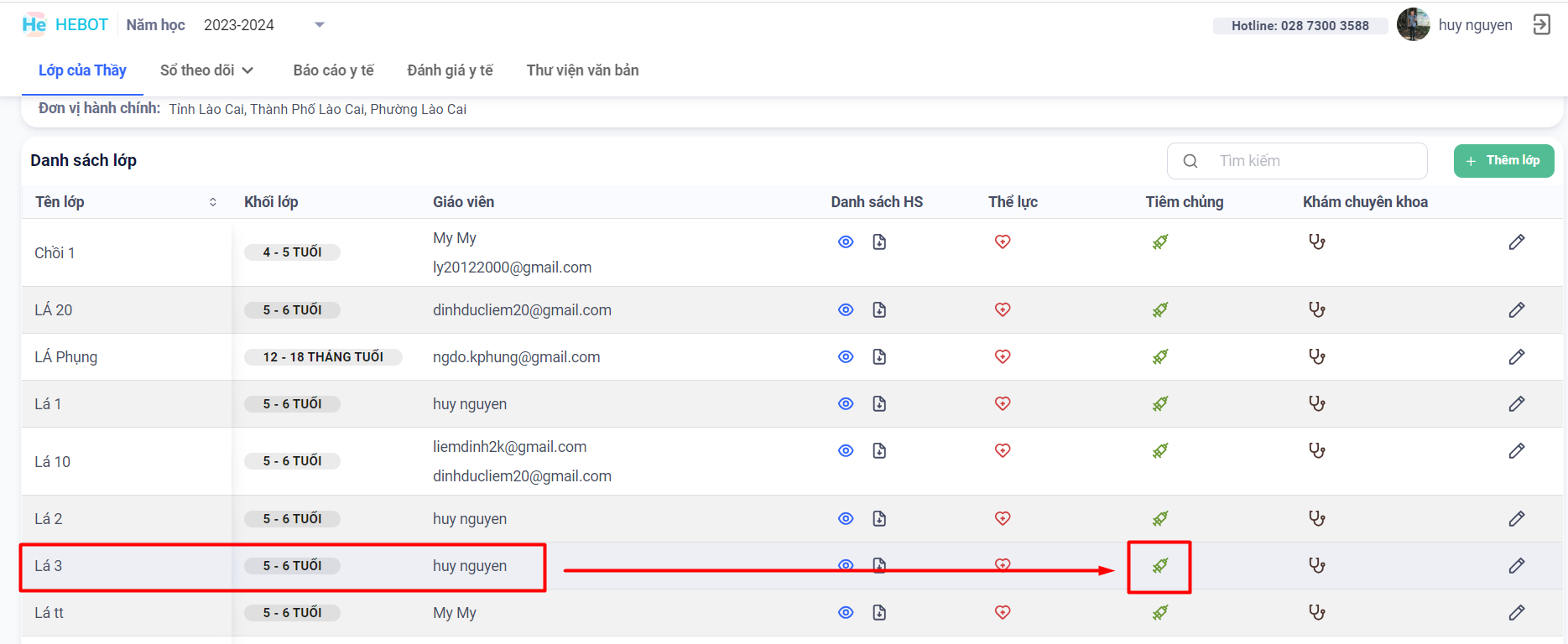Open physical fitness icon for Chồi 1

coord(1002,242)
